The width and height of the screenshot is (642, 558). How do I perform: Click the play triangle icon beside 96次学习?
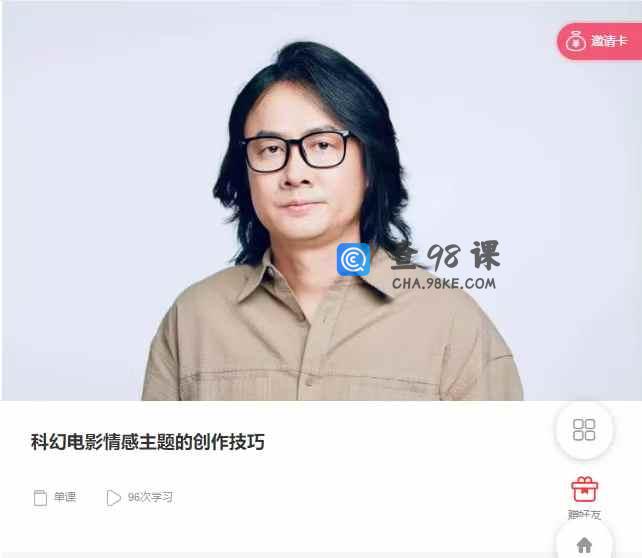pyautogui.click(x=113, y=497)
